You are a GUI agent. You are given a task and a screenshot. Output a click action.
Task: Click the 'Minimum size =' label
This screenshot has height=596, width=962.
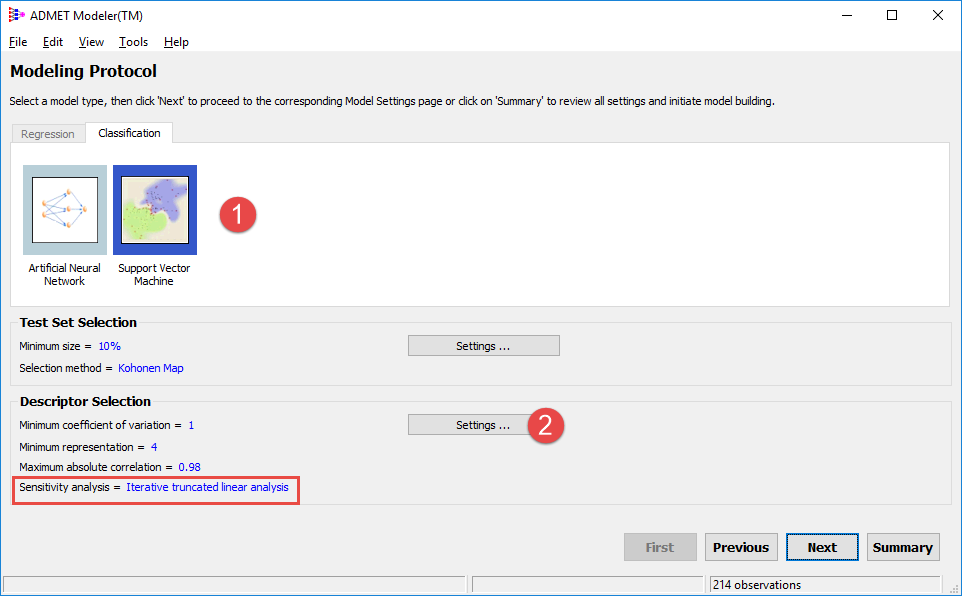[55, 346]
